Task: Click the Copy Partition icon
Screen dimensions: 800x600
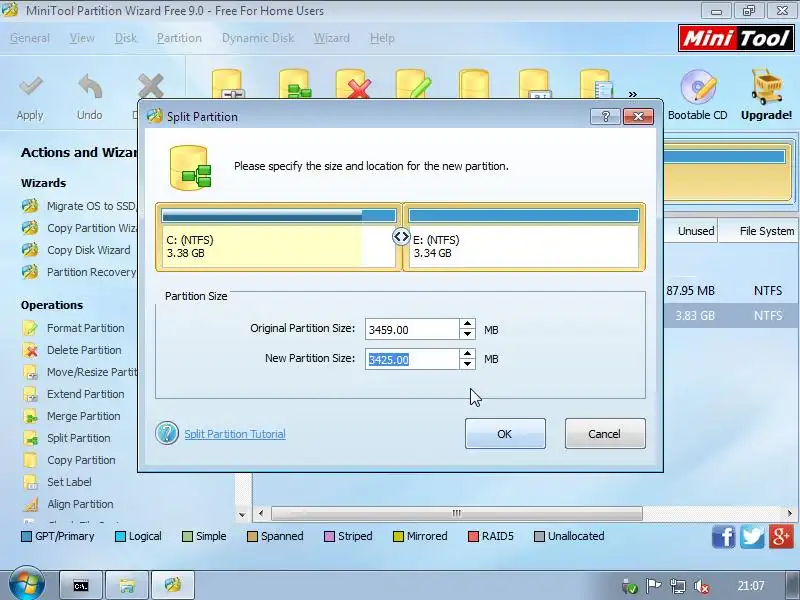Action: coord(30,460)
